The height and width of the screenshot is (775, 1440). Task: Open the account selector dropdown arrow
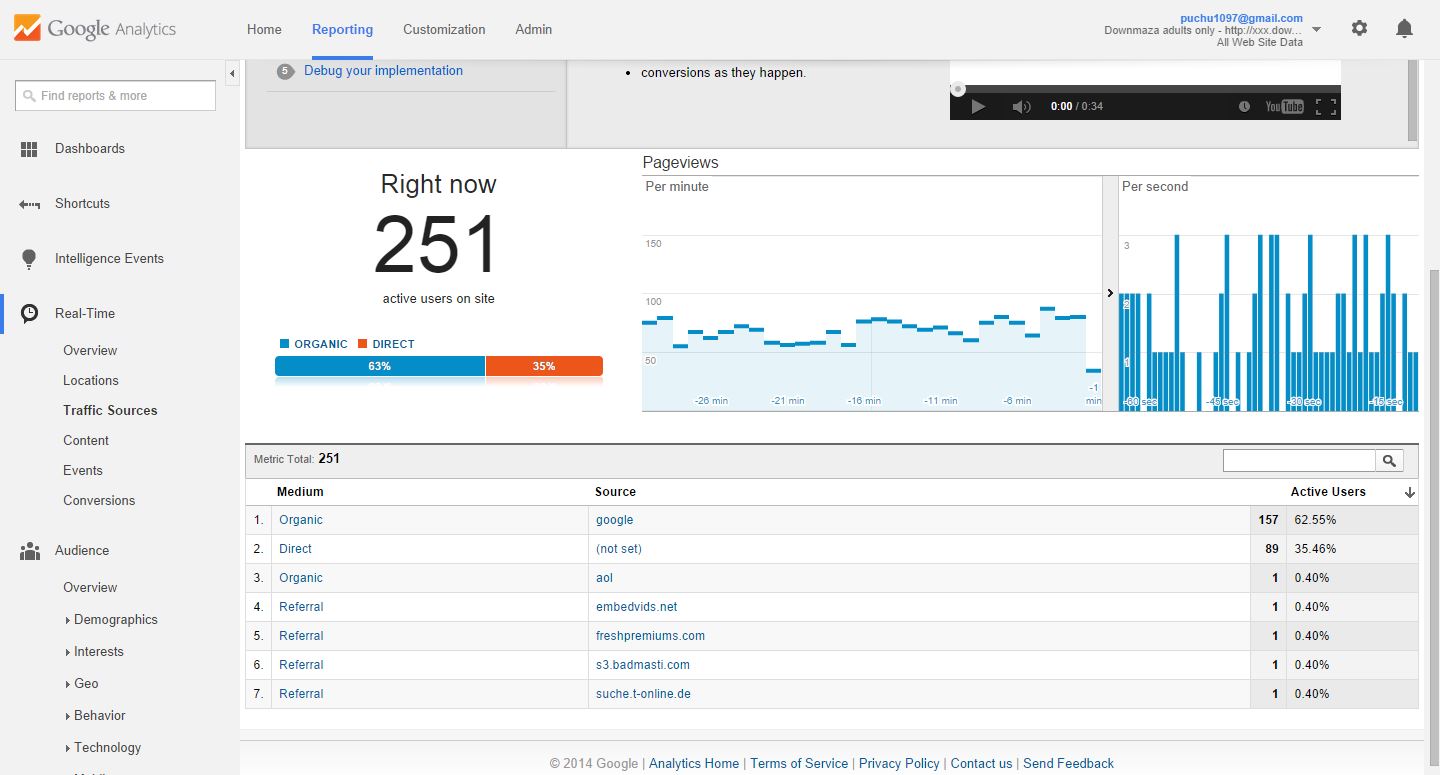[1316, 30]
